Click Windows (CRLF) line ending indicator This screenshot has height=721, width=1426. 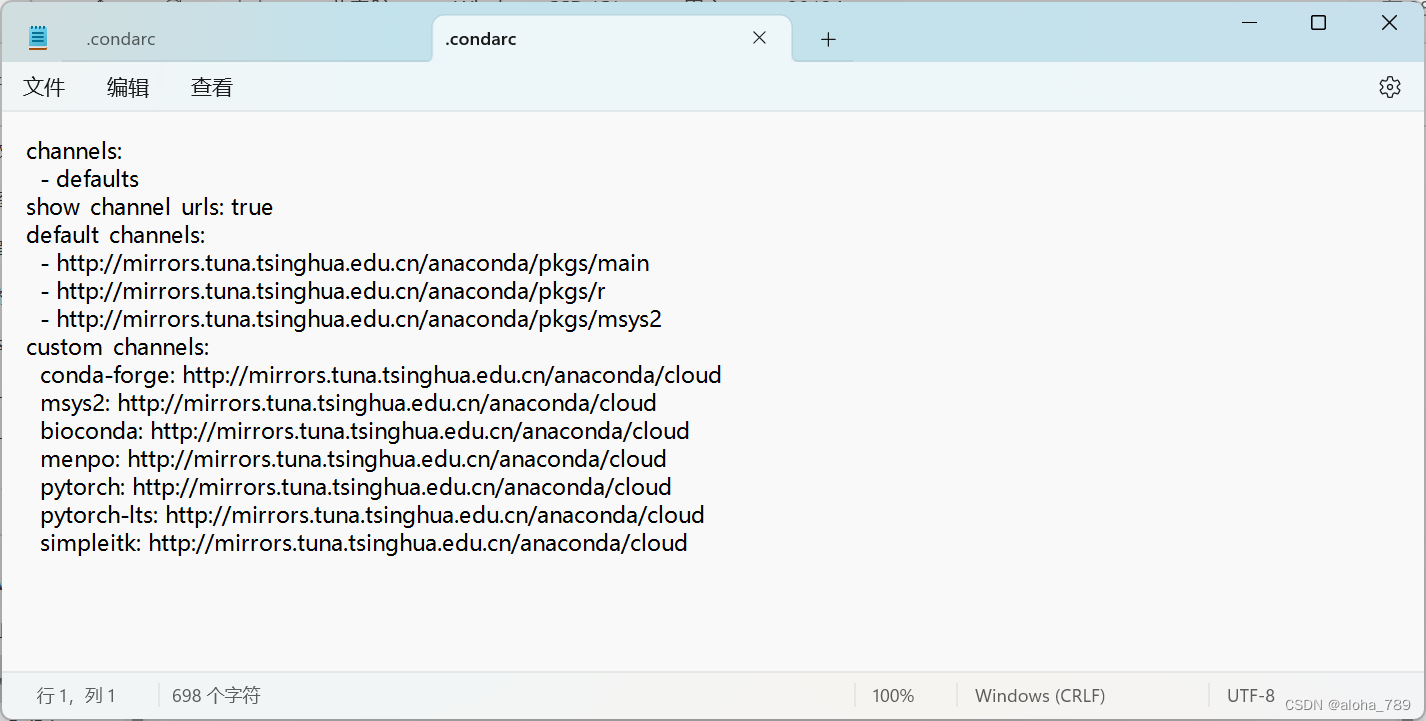pos(1040,696)
